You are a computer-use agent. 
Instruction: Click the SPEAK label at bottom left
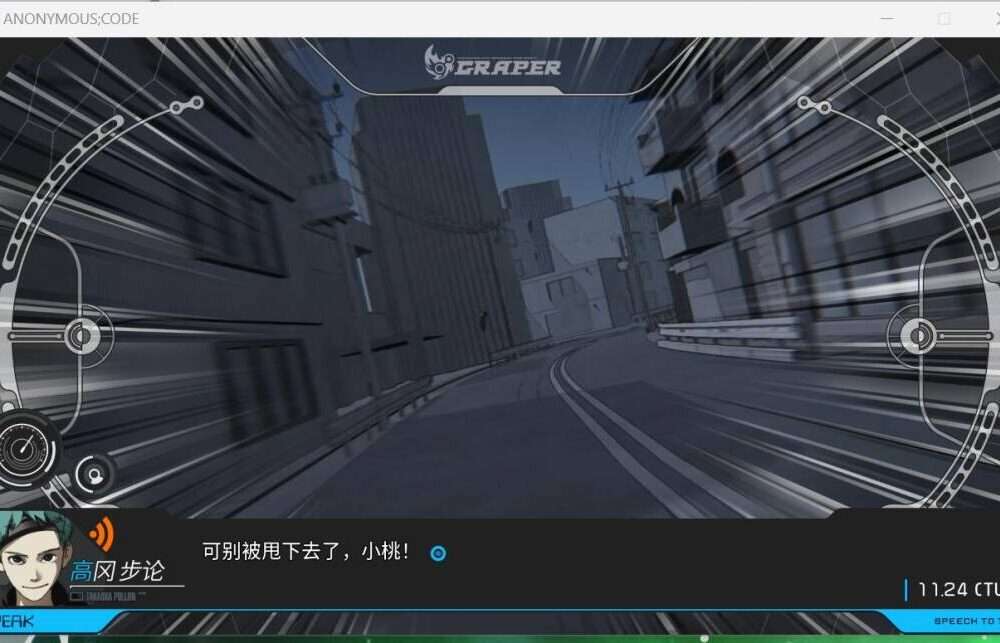tap(17, 621)
